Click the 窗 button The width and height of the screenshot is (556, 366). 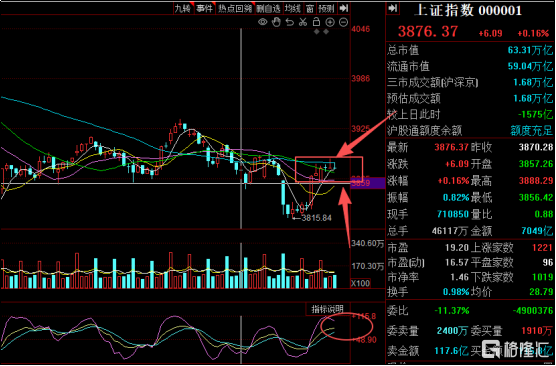(310, 8)
